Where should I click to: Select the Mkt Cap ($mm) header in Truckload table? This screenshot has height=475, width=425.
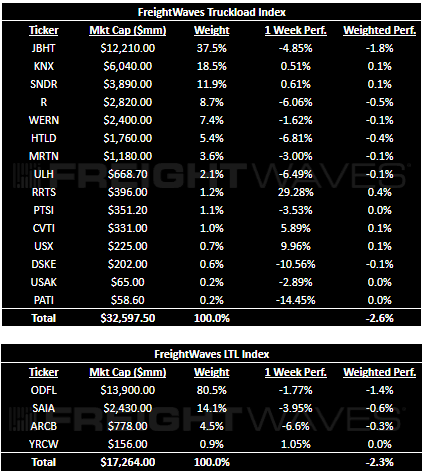128,30
